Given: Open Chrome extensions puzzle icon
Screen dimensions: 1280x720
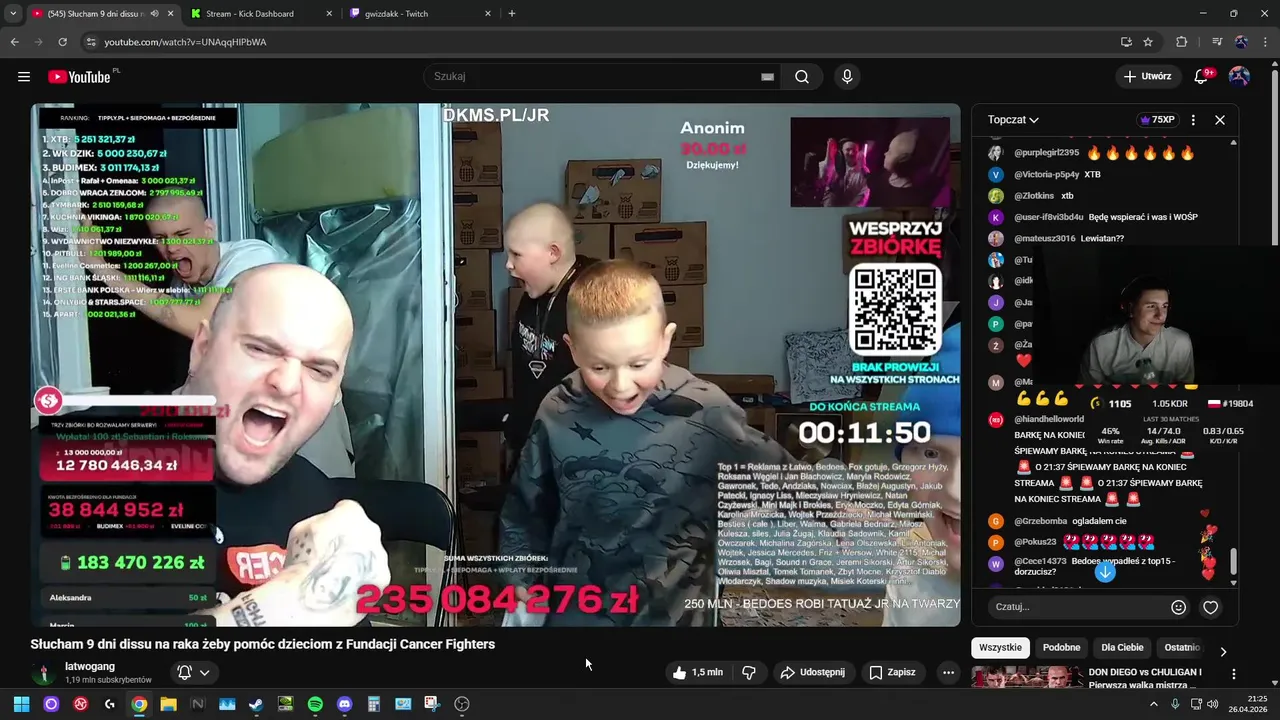Looking at the screenshot, I should pyautogui.click(x=1181, y=42).
